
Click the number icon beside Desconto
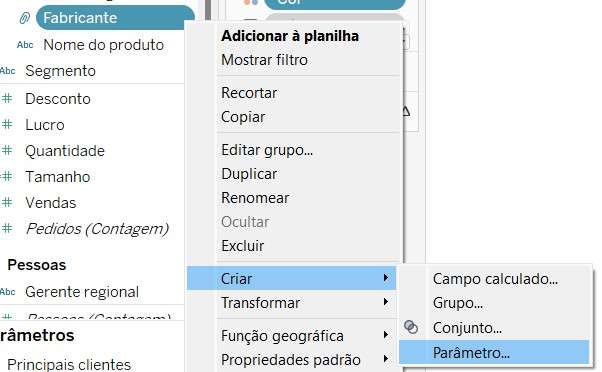click(7, 98)
